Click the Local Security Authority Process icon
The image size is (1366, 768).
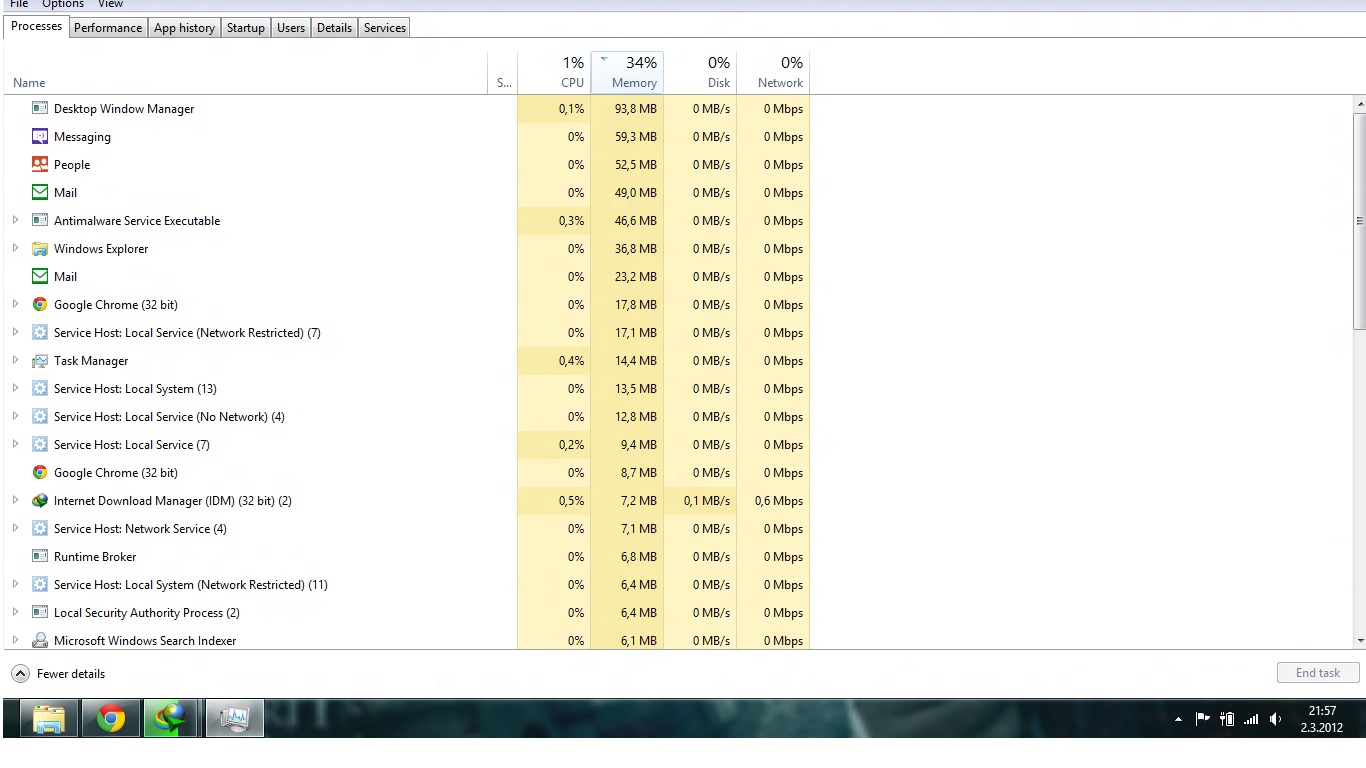point(40,612)
